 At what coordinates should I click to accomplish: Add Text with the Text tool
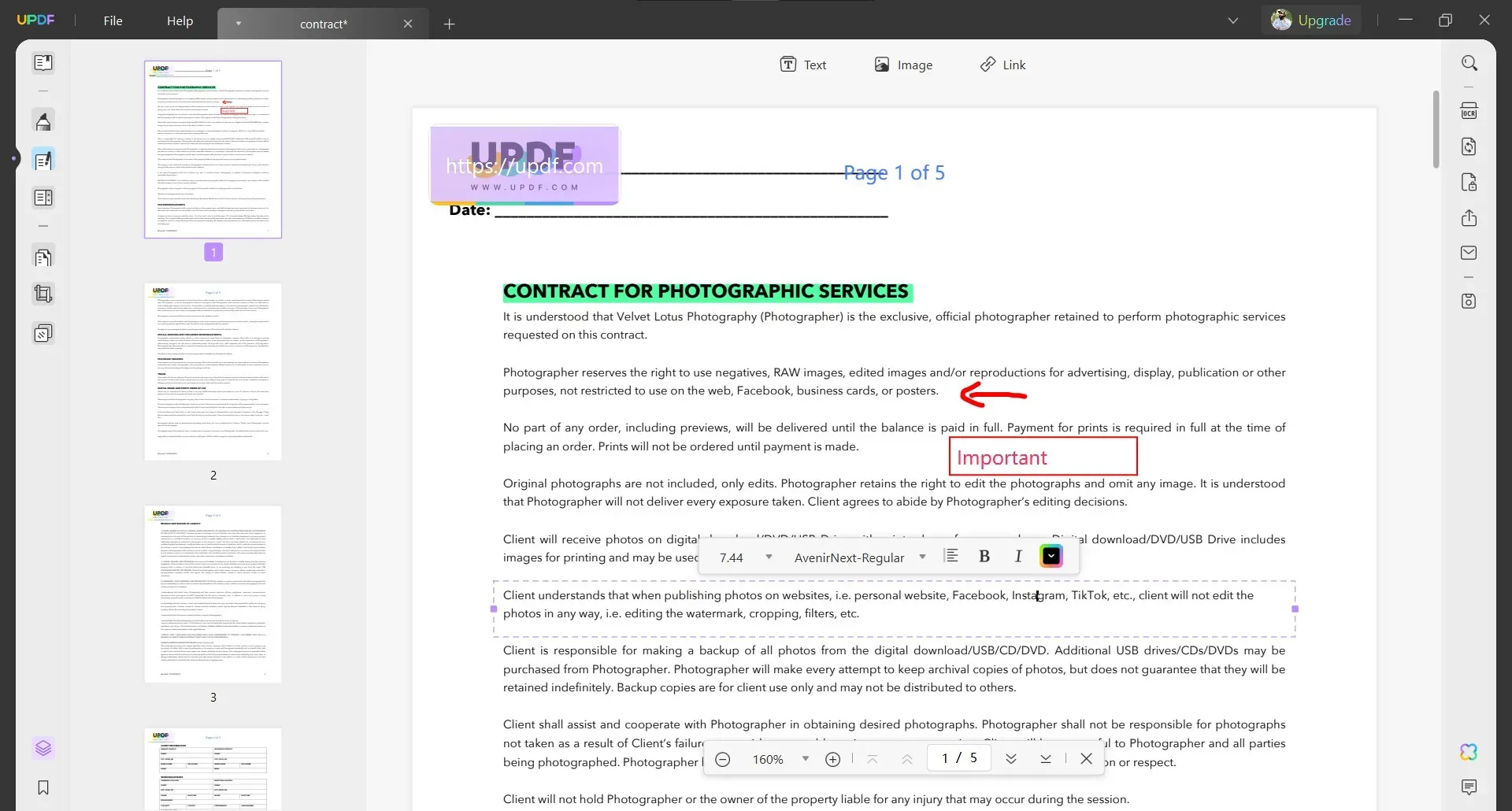click(x=802, y=65)
